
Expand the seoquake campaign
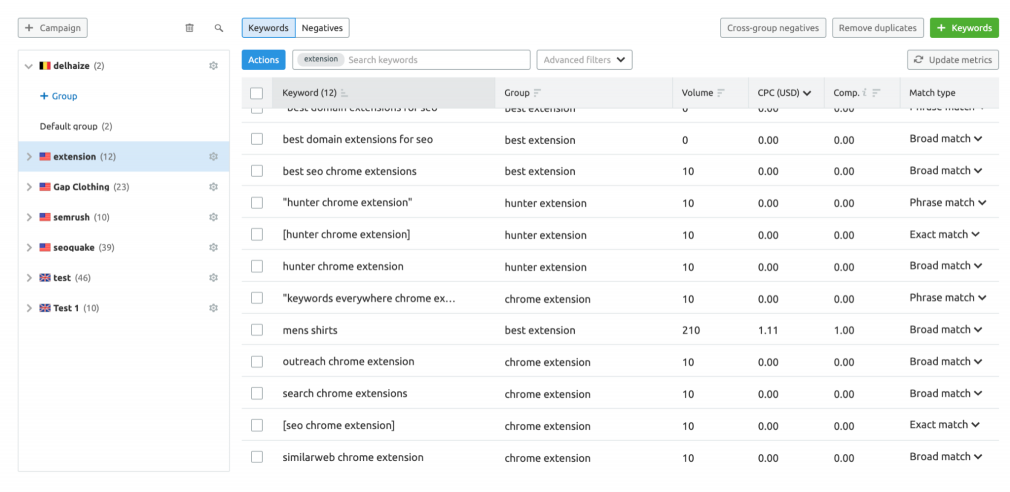coord(28,247)
